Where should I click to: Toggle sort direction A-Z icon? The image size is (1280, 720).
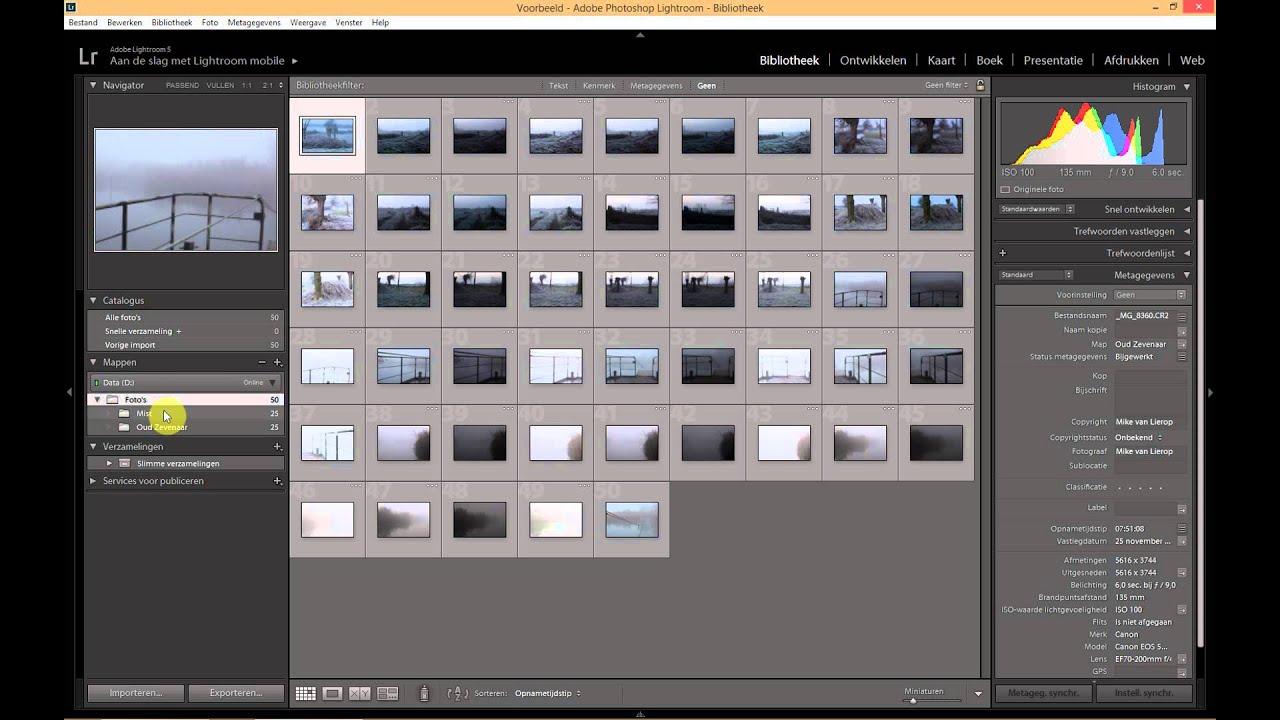pos(456,693)
